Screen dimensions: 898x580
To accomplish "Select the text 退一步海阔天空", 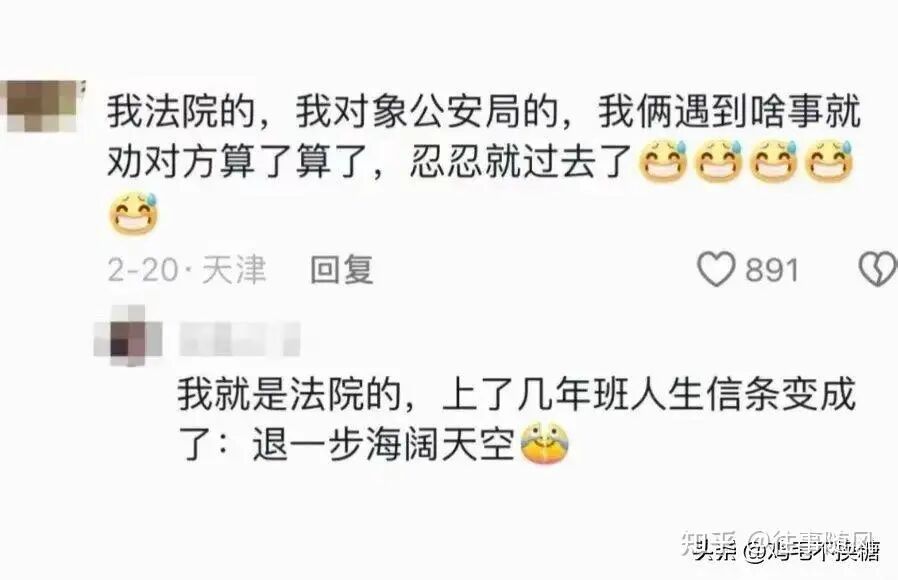I will 383,444.
